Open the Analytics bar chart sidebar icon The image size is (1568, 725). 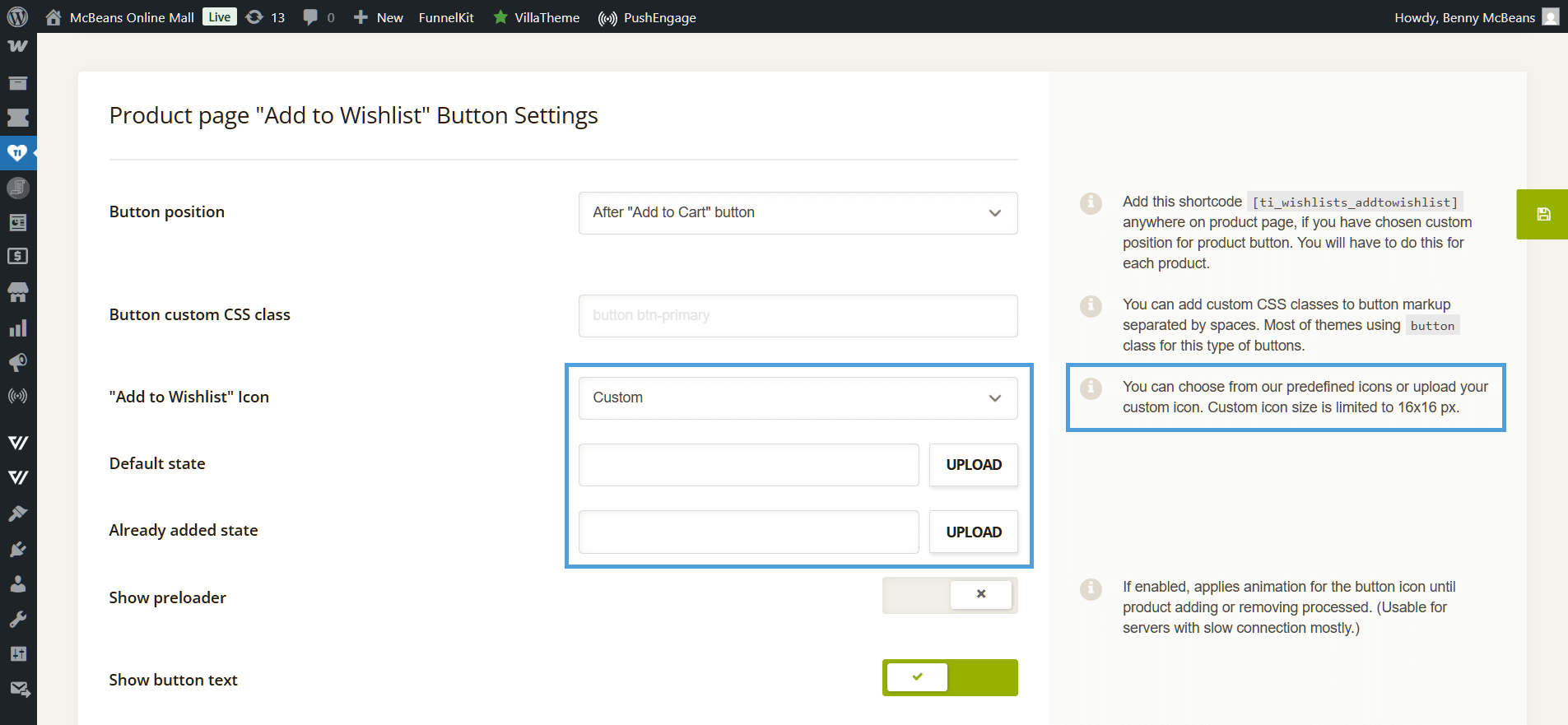coord(17,328)
